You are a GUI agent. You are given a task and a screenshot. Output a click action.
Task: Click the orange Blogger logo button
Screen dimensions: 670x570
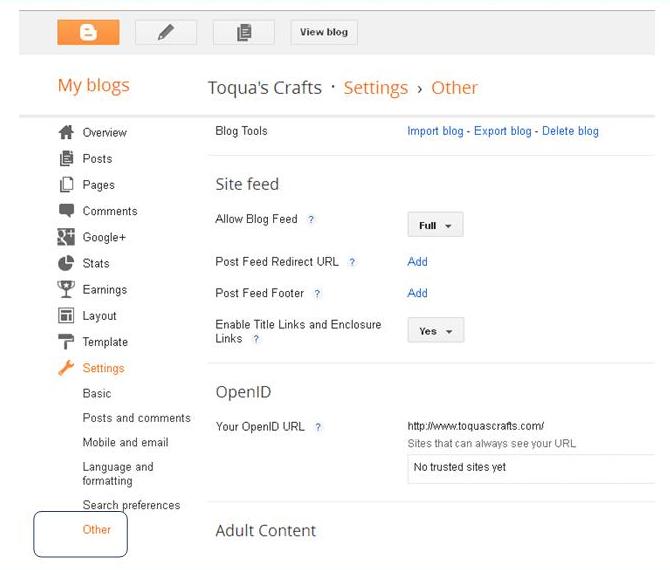[x=88, y=32]
